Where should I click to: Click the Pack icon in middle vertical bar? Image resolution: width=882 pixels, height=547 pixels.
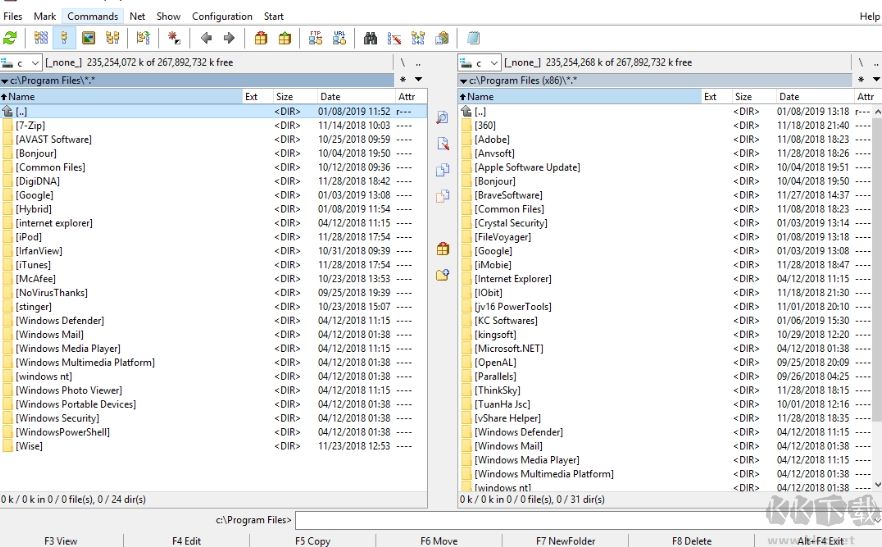(x=443, y=248)
